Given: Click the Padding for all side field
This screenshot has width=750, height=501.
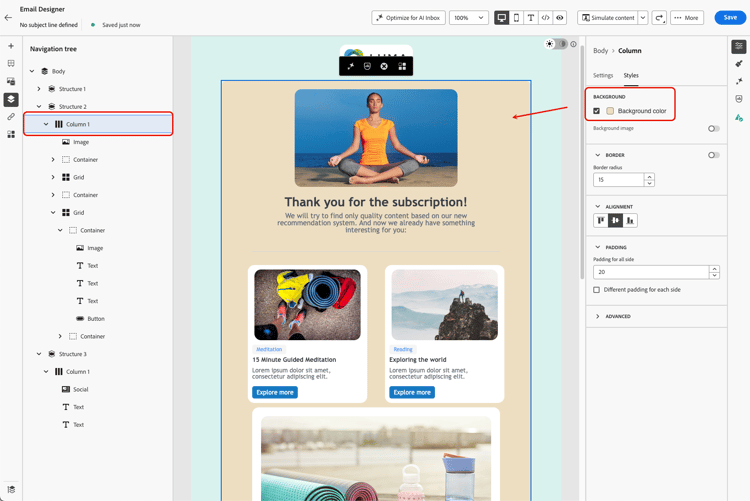Looking at the screenshot, I should coord(651,272).
